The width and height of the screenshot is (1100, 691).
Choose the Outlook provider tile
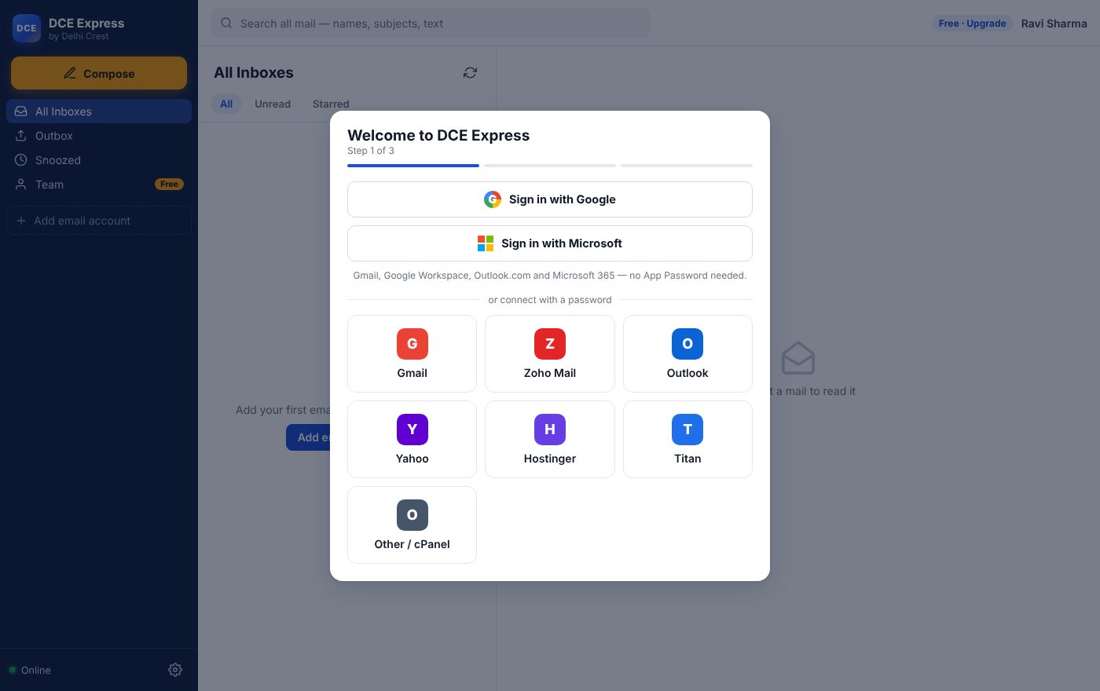click(x=688, y=354)
